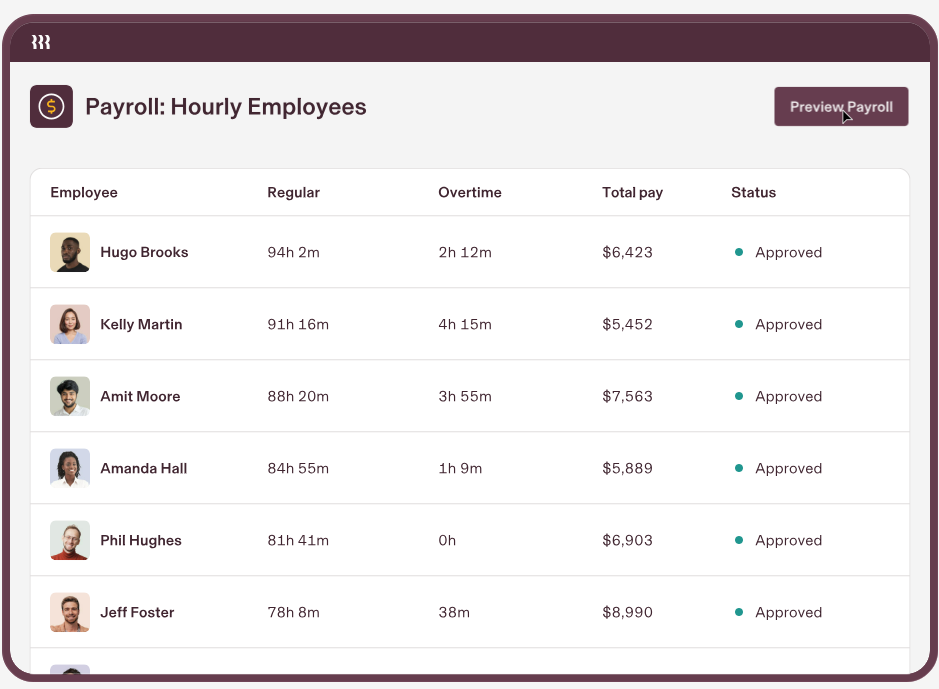Select Amit Moore's profile picture

(x=70, y=396)
